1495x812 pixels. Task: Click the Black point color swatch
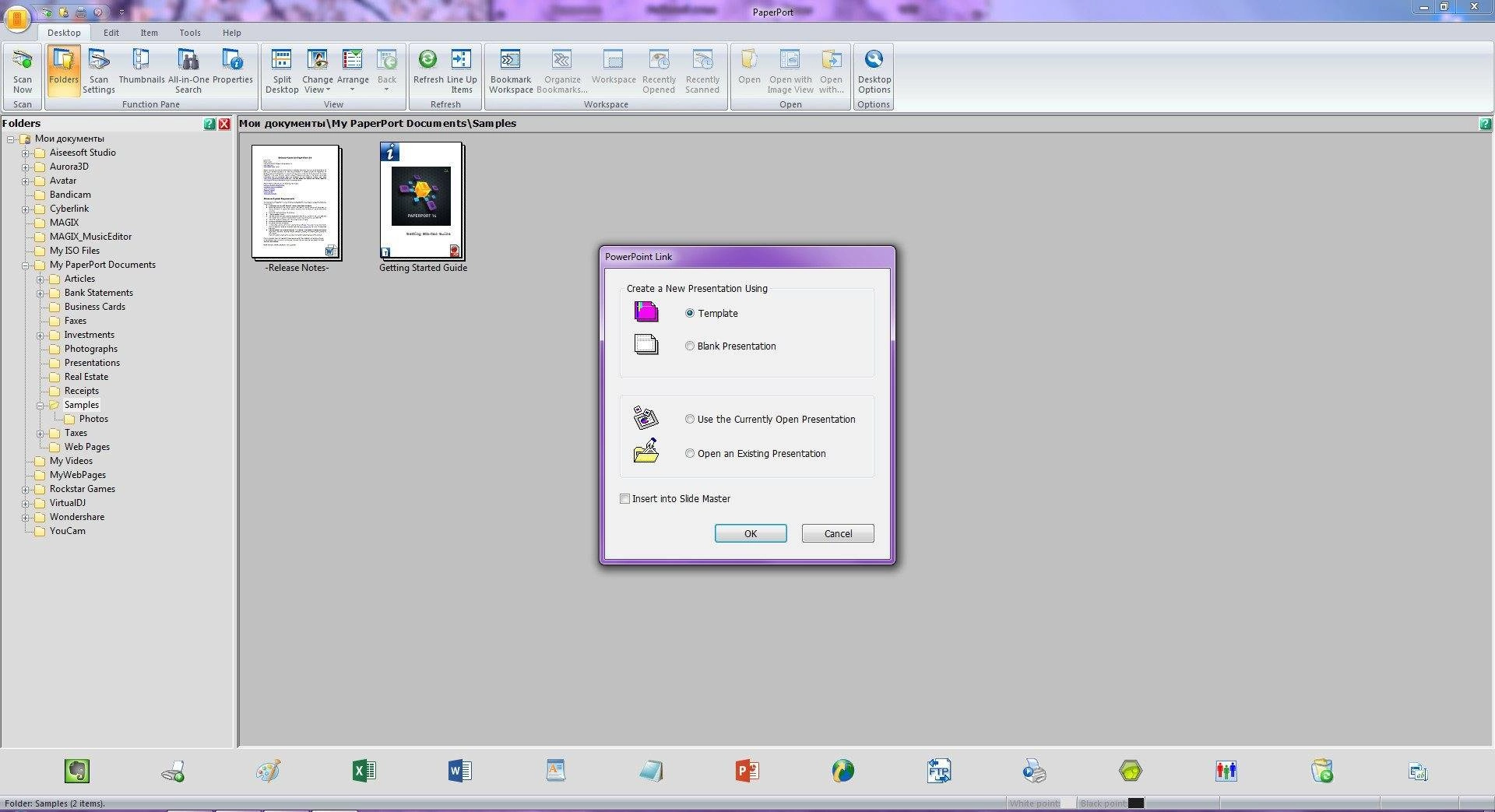pyautogui.click(x=1136, y=803)
